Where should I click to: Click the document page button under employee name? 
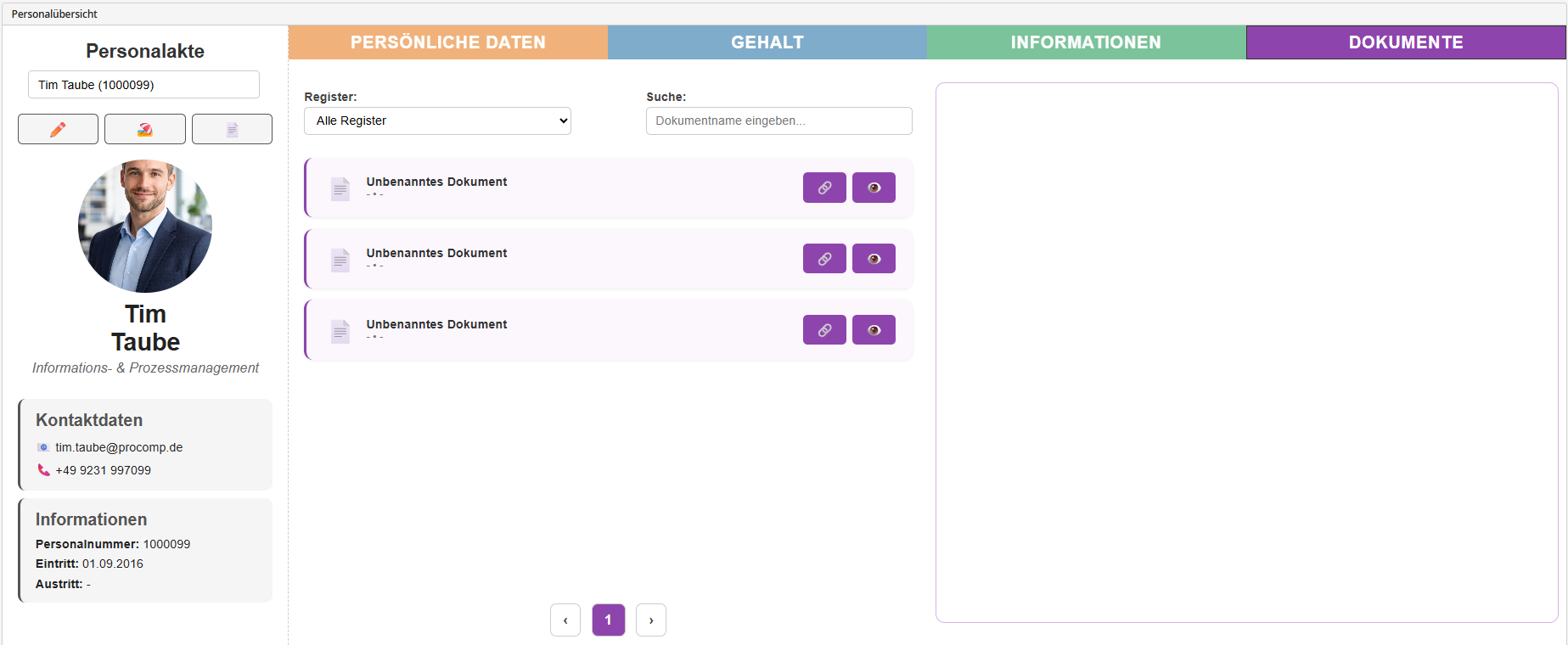232,129
